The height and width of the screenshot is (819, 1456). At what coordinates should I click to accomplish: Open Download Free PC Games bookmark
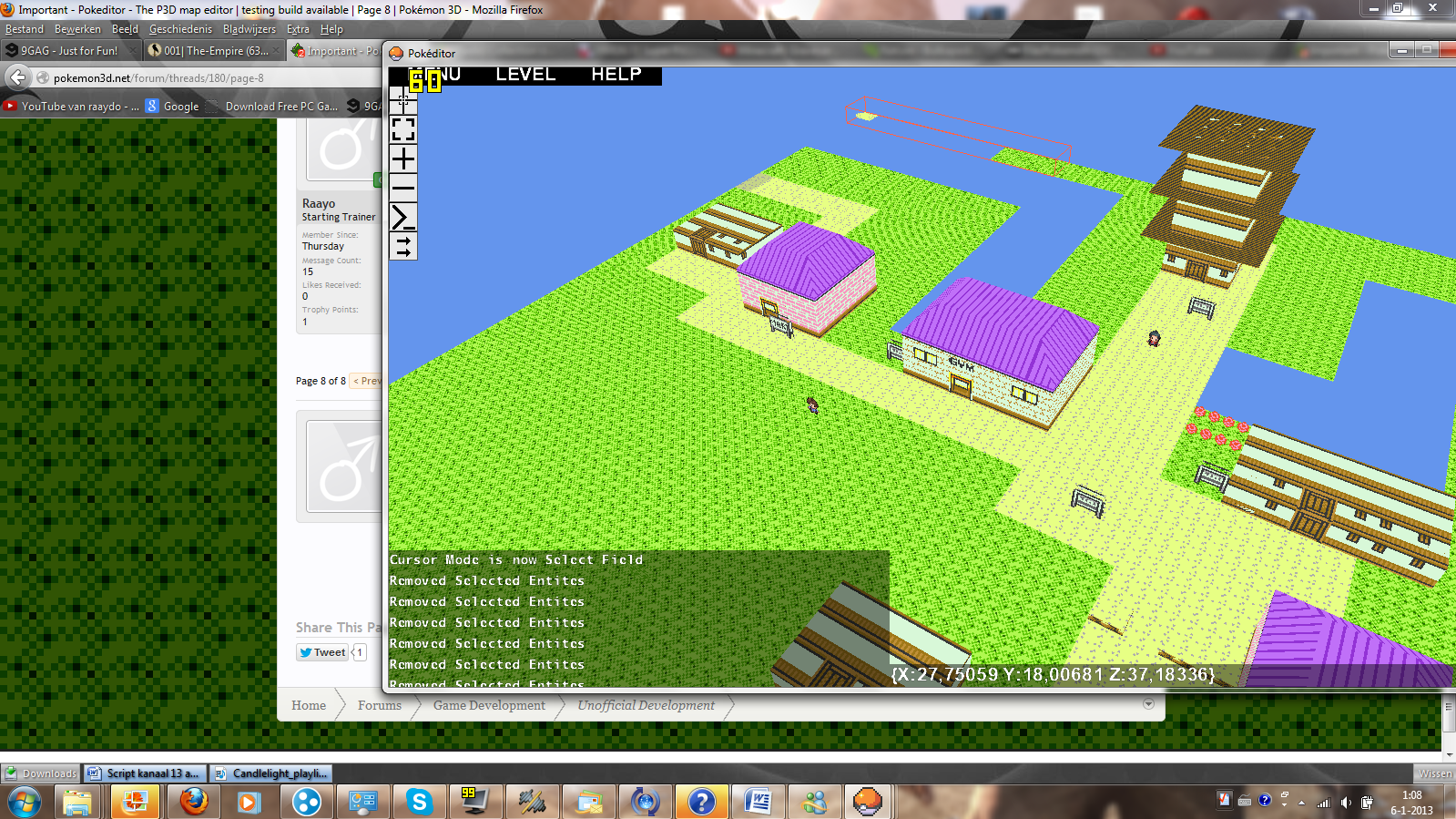272,107
